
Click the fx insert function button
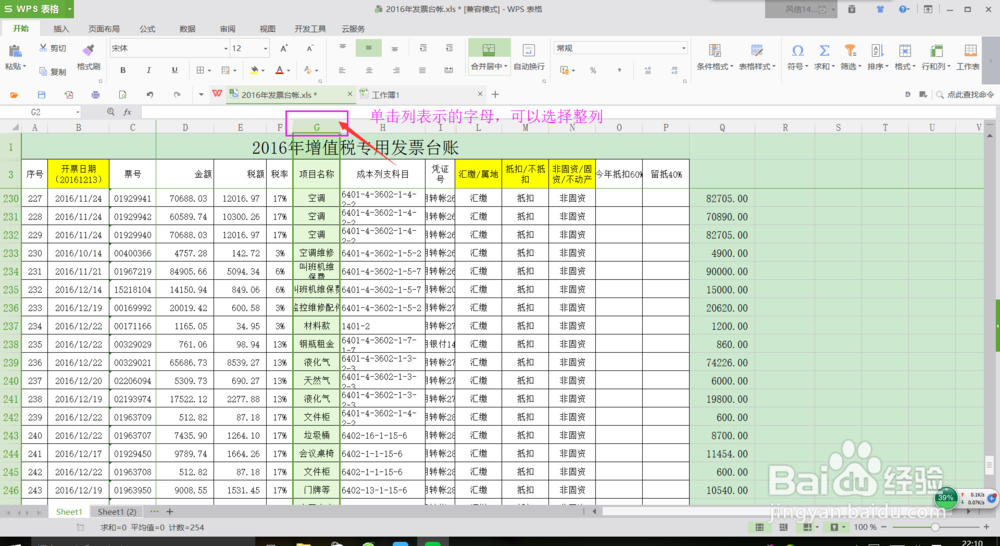click(x=128, y=112)
